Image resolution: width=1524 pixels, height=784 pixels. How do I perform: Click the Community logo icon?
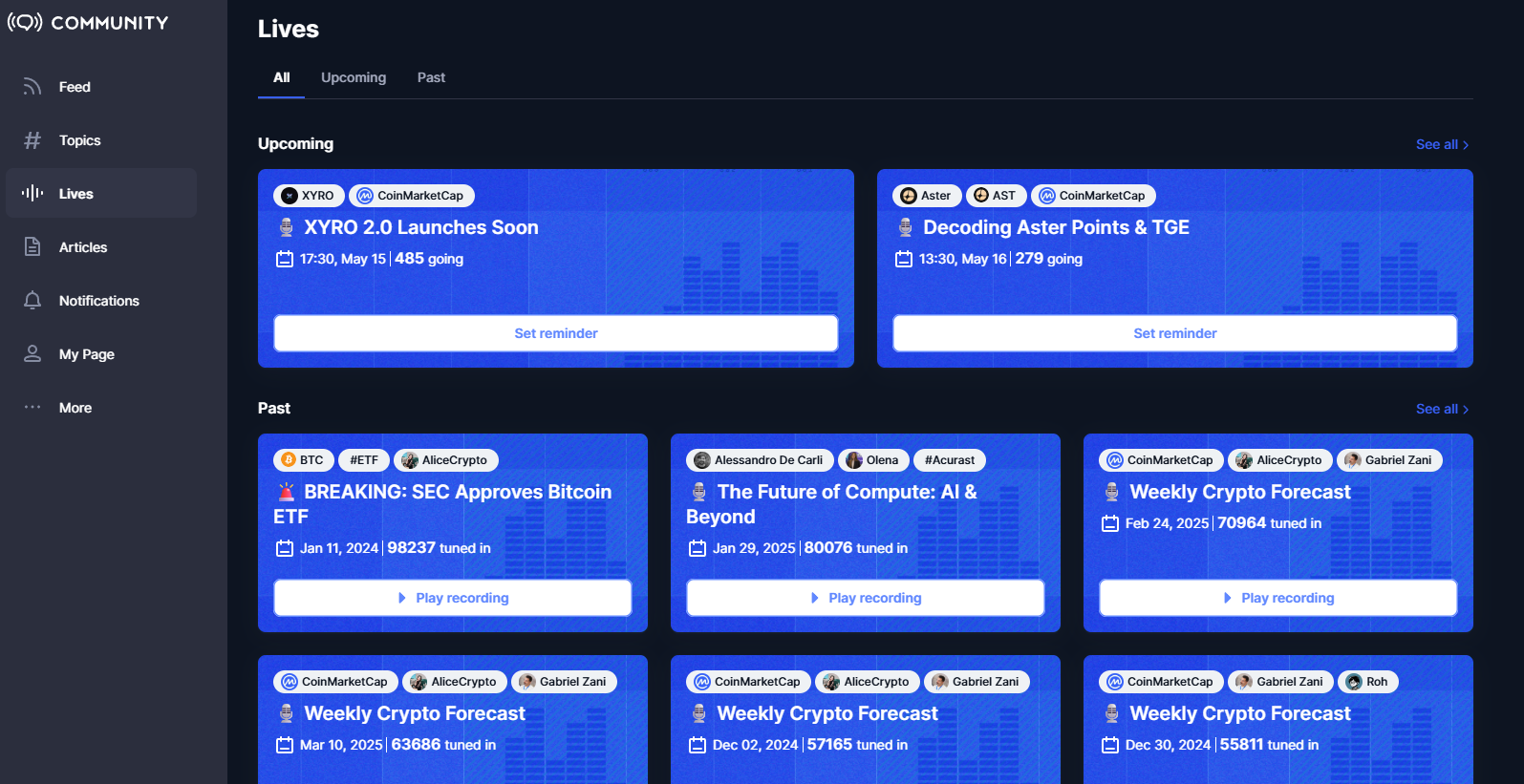[25, 22]
